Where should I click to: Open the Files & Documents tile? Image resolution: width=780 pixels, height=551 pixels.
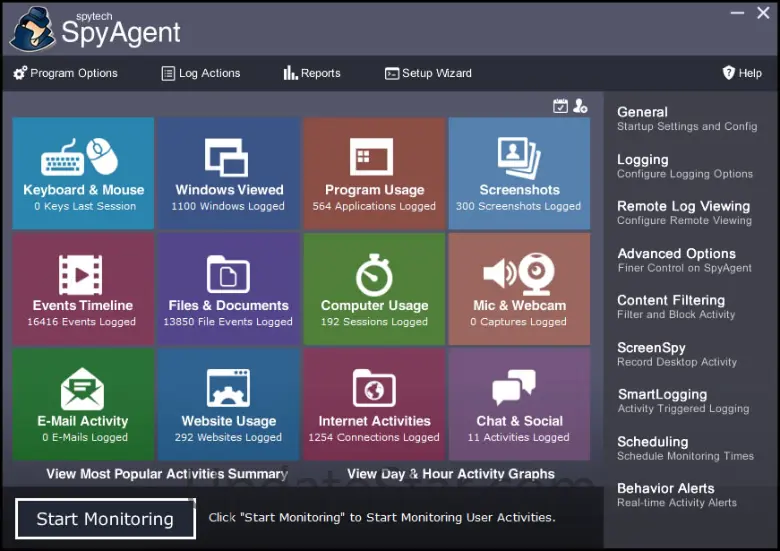(x=228, y=289)
